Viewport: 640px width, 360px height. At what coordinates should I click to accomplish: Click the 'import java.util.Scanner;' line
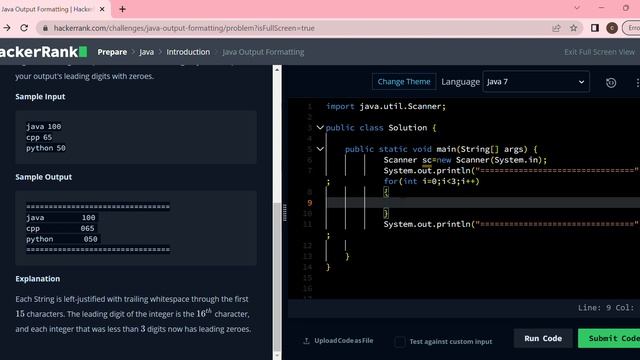(386, 107)
